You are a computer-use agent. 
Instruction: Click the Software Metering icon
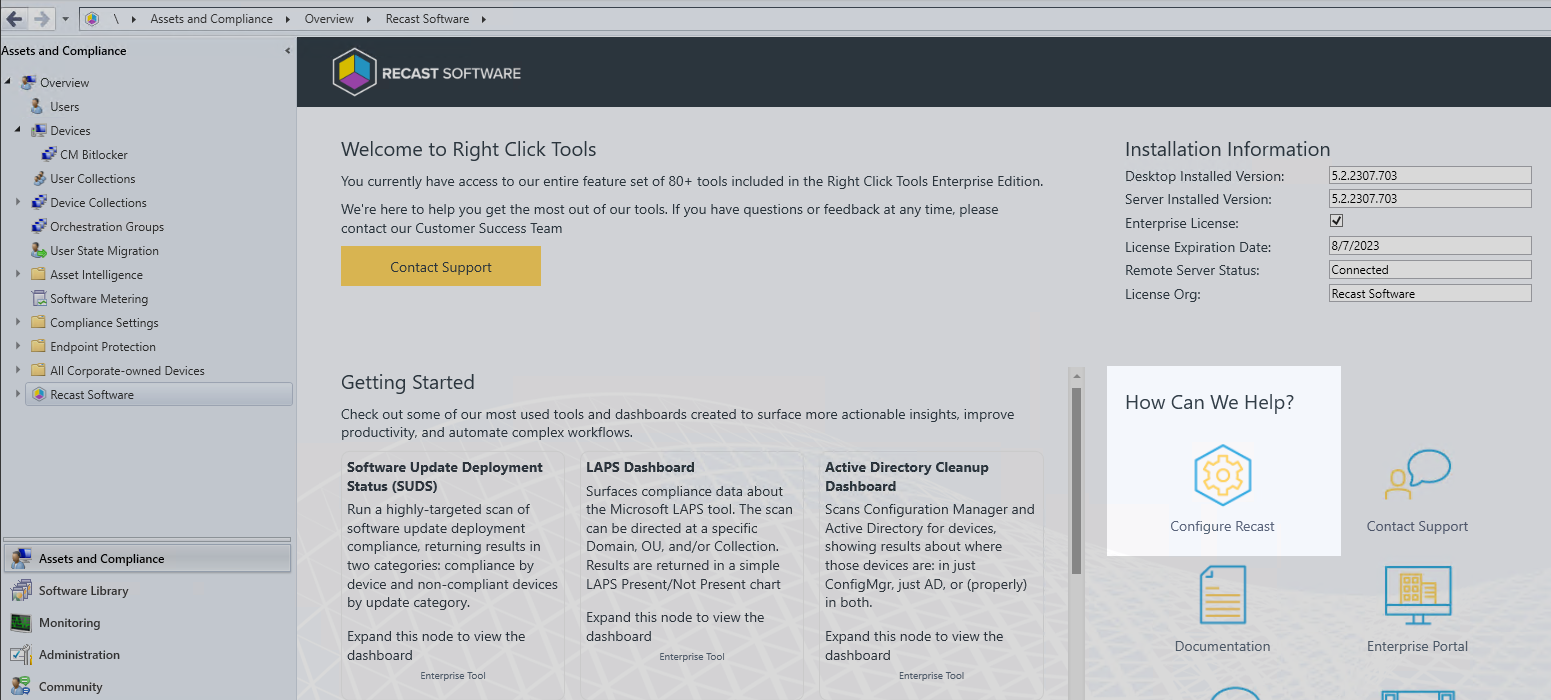38,299
